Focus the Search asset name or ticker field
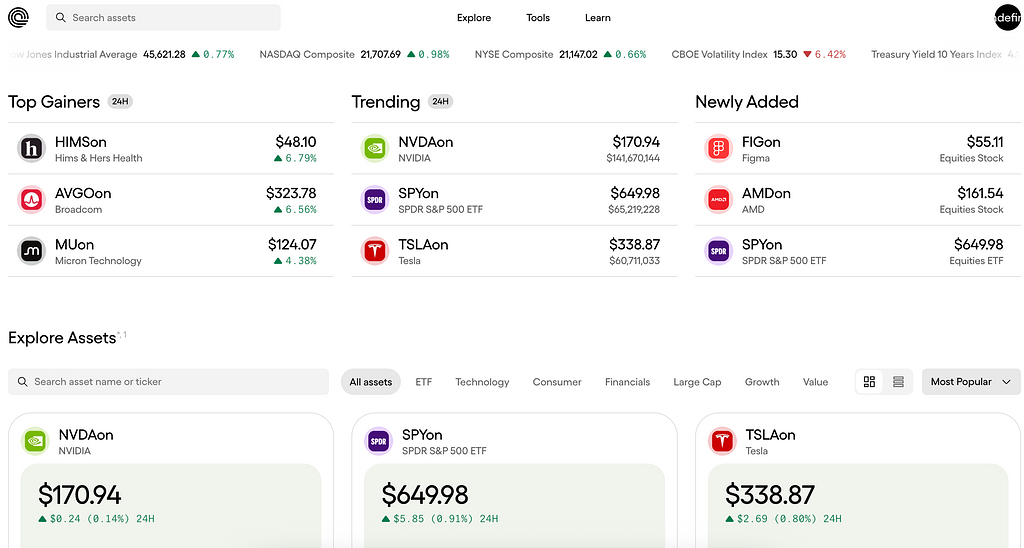Image resolution: width=1024 pixels, height=548 pixels. click(168, 382)
